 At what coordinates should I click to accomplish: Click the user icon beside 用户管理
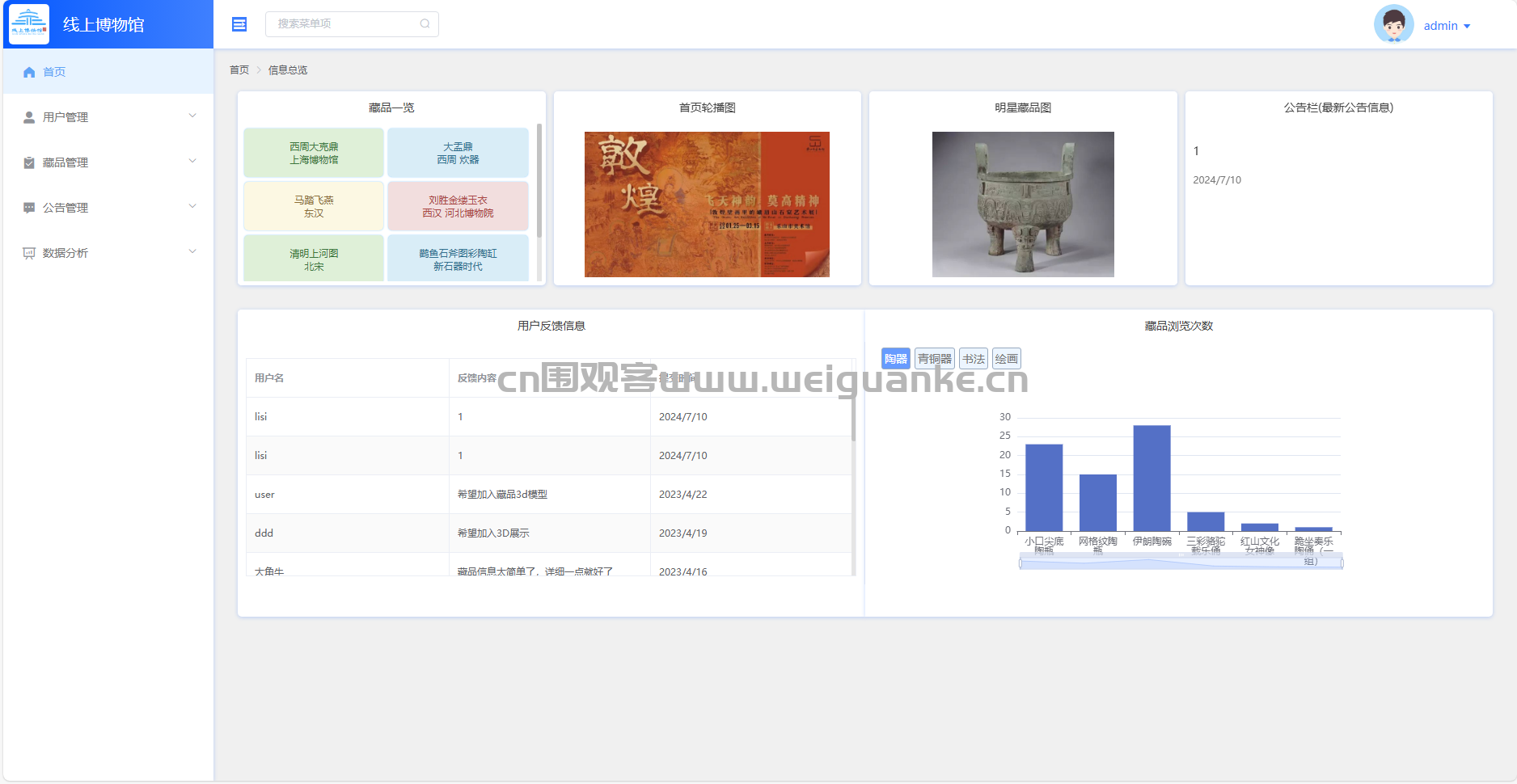(x=29, y=117)
